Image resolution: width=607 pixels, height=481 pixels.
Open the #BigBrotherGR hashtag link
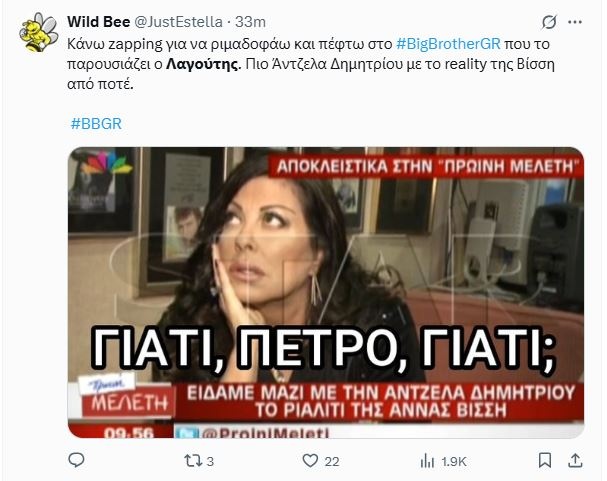(x=449, y=44)
